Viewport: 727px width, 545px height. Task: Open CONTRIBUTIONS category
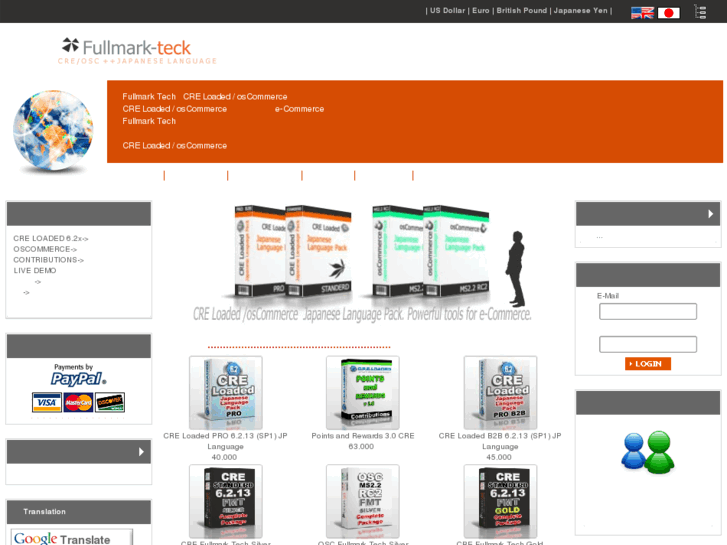pos(49,260)
